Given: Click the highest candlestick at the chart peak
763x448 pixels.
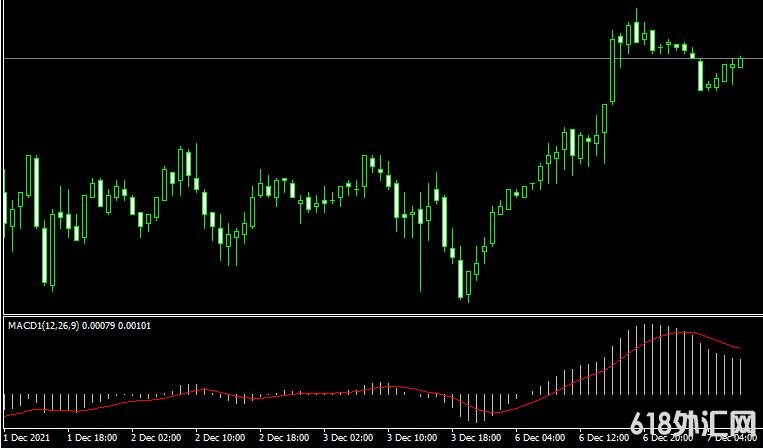Looking at the screenshot, I should click(636, 28).
